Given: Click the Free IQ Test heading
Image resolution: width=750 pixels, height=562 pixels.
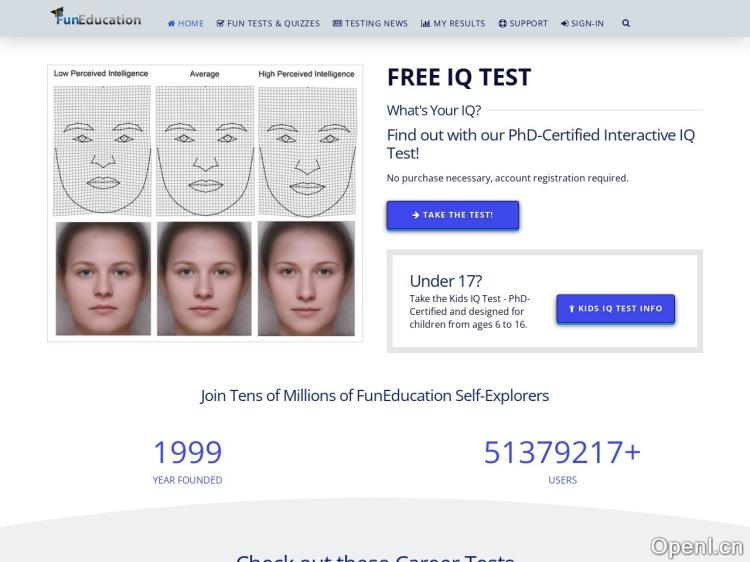Looking at the screenshot, I should click(x=459, y=78).
